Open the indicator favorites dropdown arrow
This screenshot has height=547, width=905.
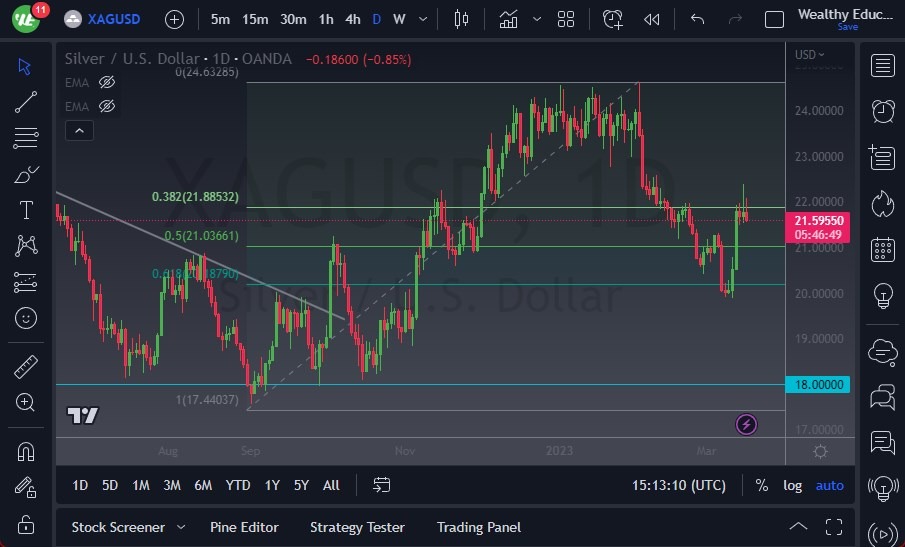click(537, 19)
